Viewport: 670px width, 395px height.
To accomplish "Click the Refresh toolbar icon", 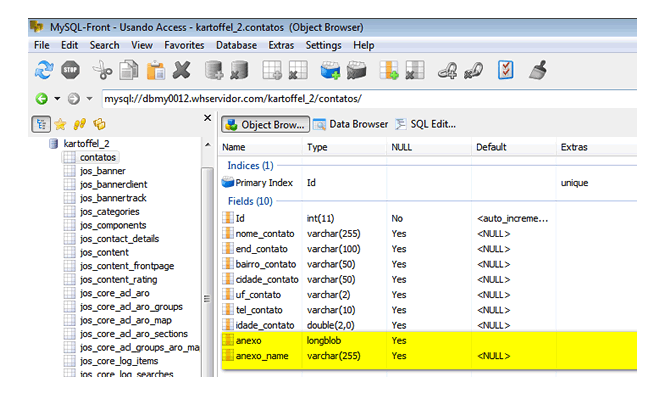I will 44,70.
